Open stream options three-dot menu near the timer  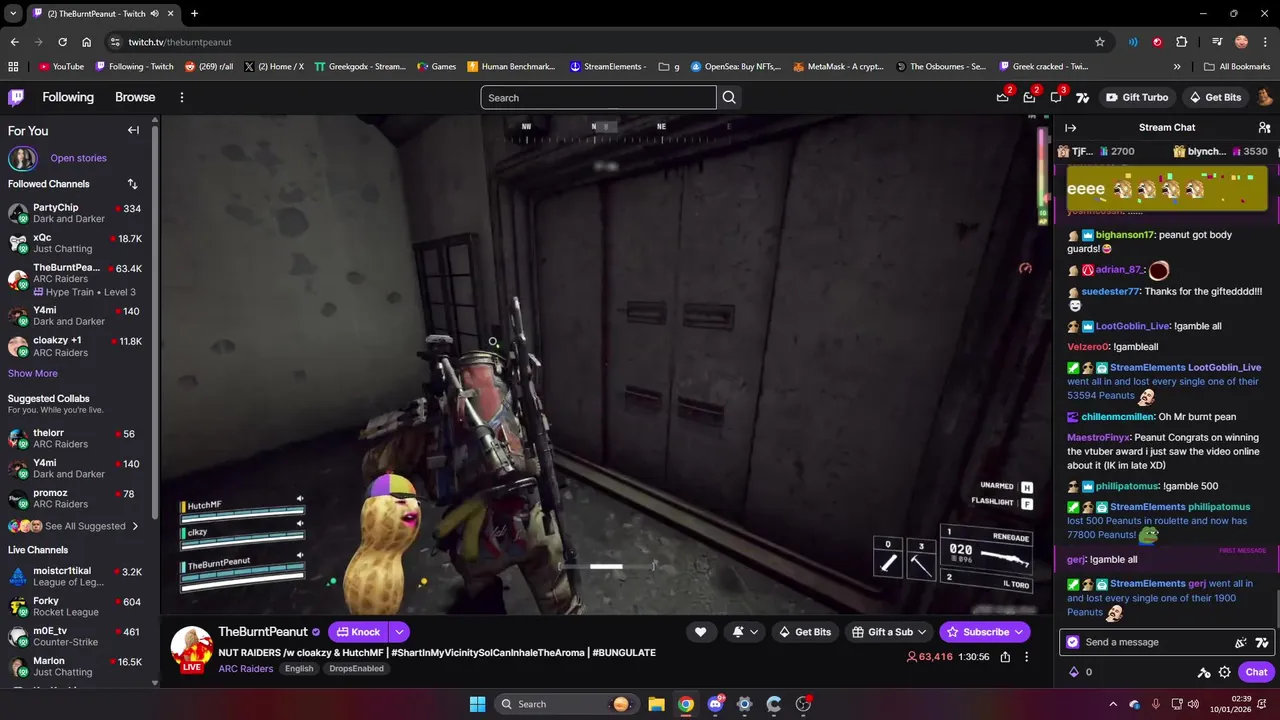pos(1026,657)
